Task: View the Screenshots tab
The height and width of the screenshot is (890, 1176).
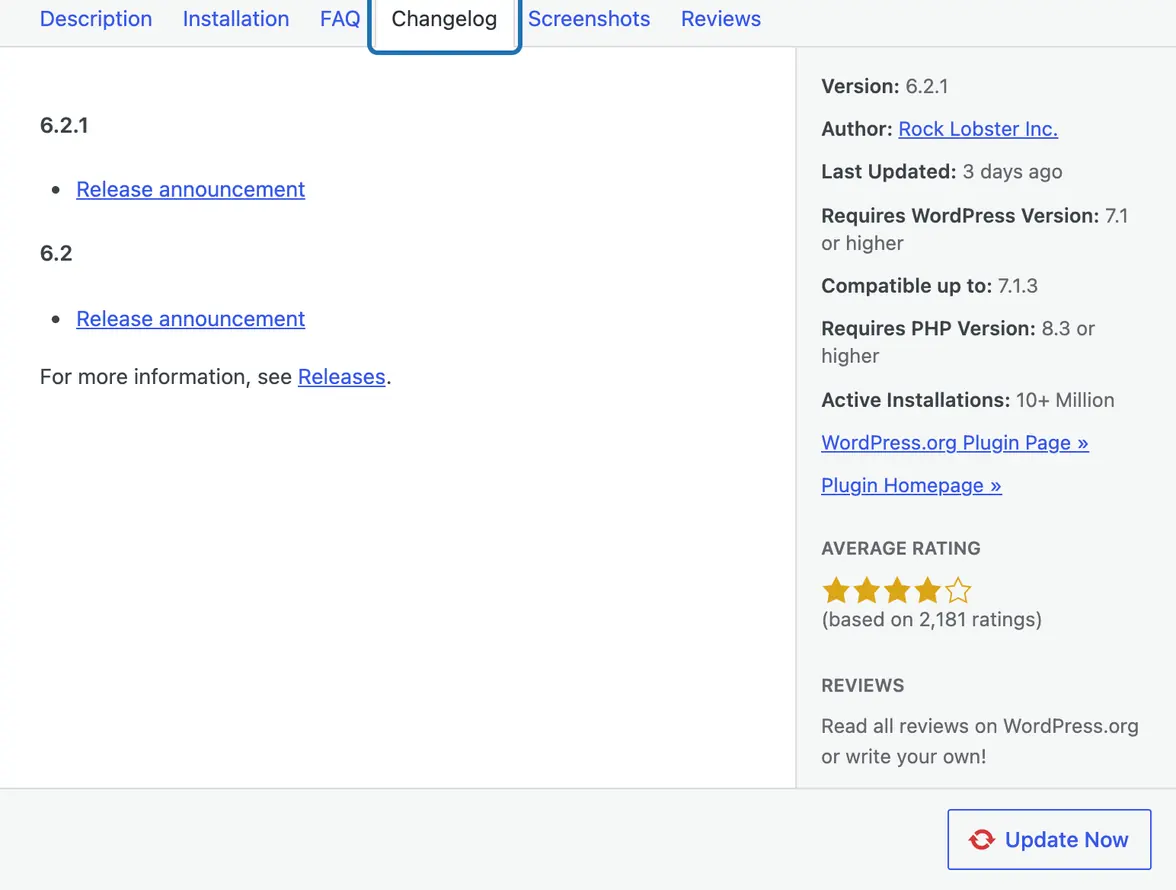Action: click(x=589, y=19)
